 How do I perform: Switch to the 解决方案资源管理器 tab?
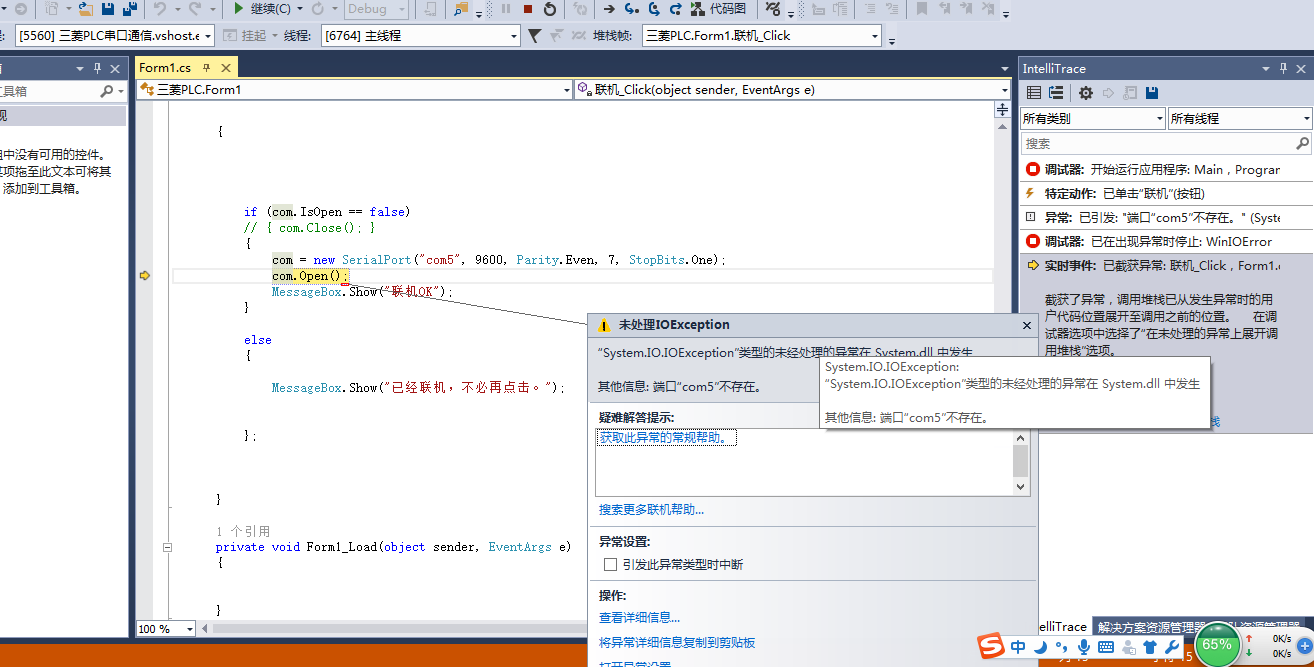click(1152, 627)
